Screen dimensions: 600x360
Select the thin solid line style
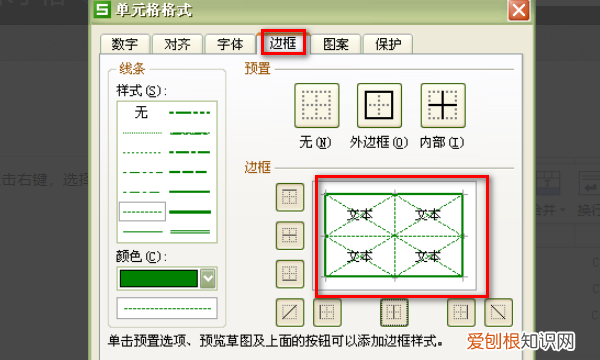click(142, 231)
